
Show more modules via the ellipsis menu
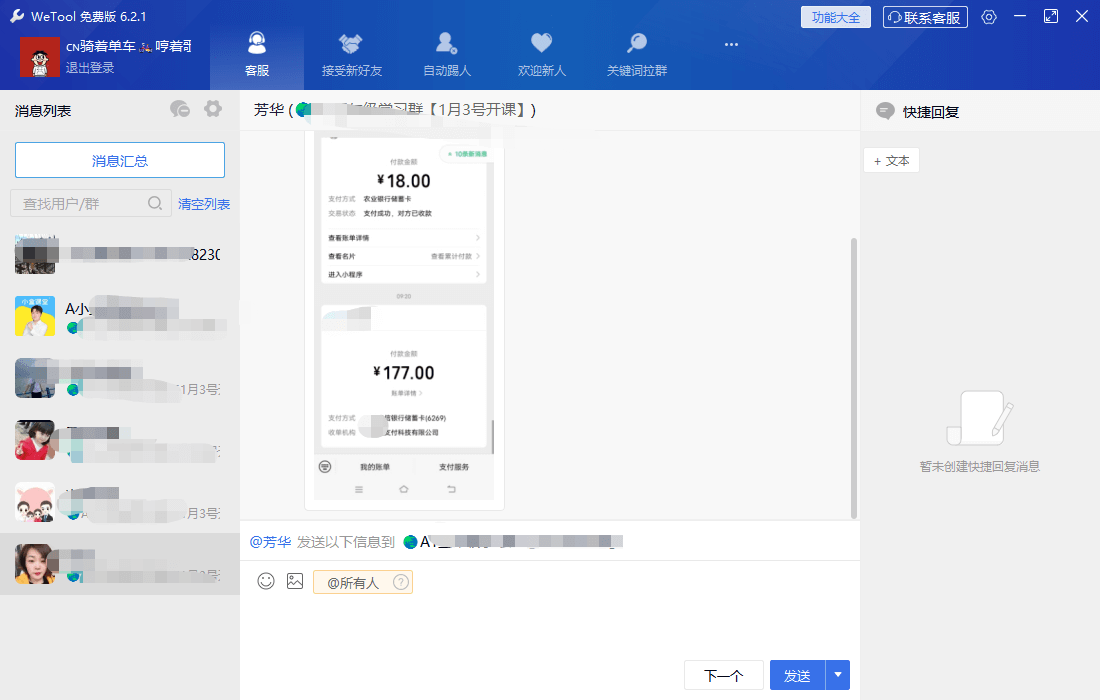pyautogui.click(x=731, y=44)
